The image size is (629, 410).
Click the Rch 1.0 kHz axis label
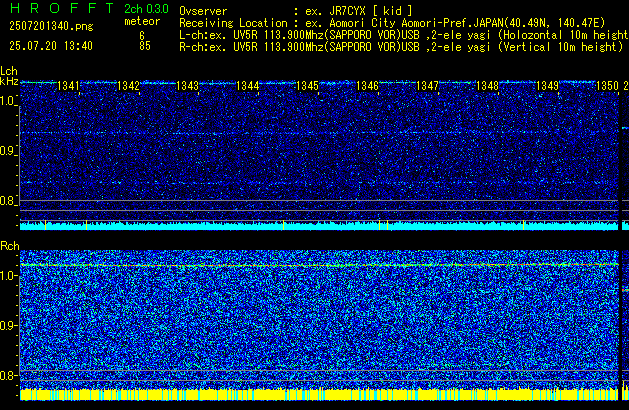(8, 276)
